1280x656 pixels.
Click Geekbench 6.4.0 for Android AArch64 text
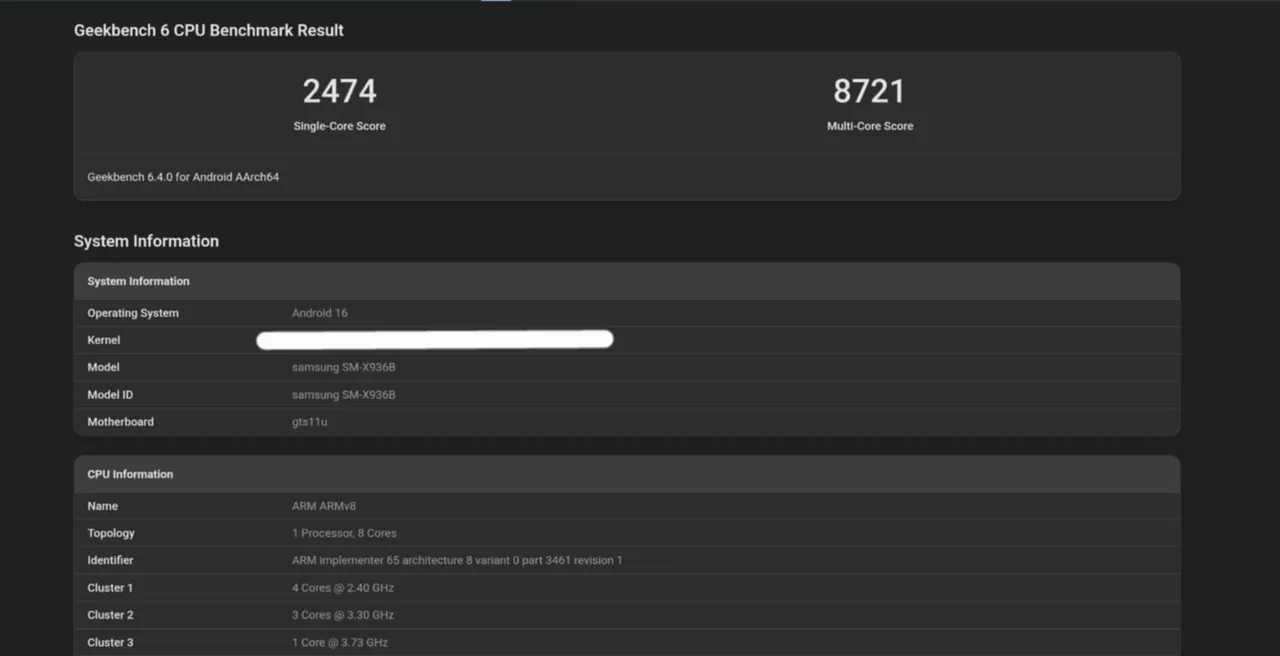click(183, 177)
